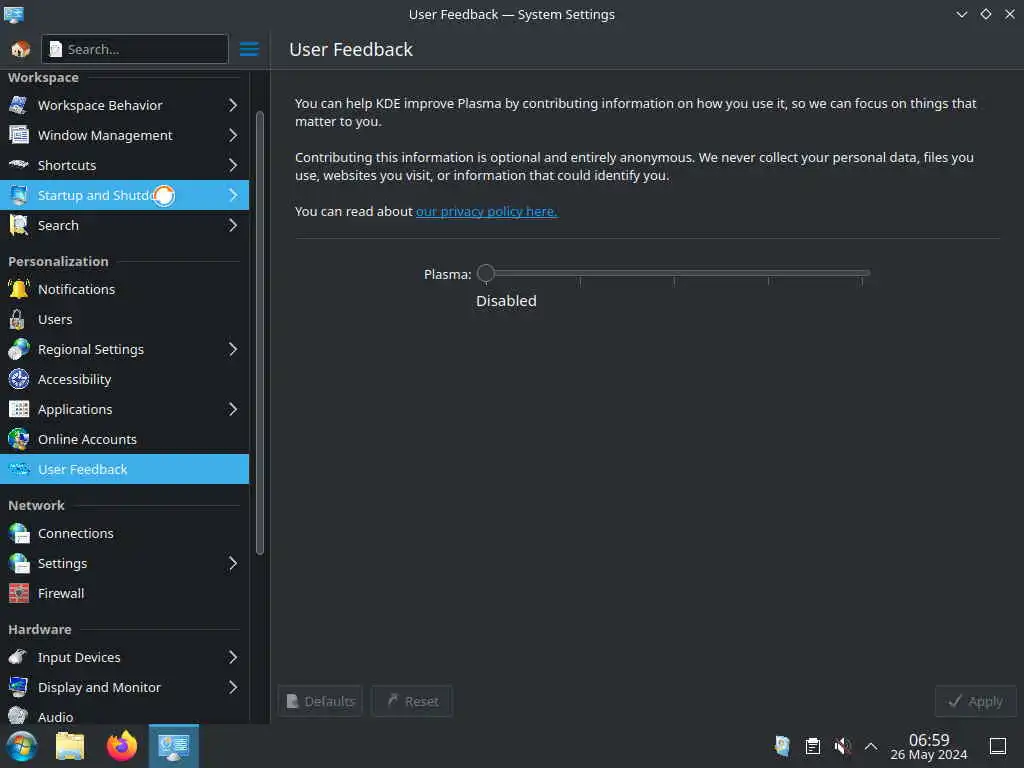Click the Window Management icon
The height and width of the screenshot is (768, 1024).
[x=18, y=135]
